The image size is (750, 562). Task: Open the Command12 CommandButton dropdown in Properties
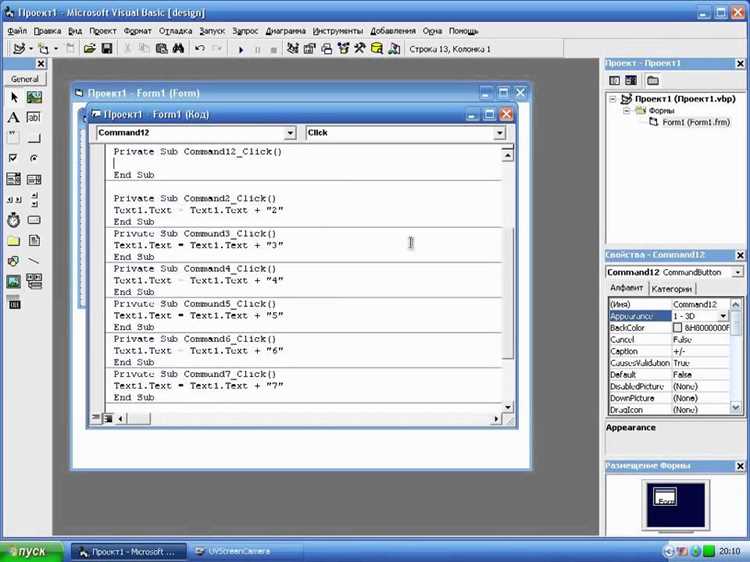(738, 272)
